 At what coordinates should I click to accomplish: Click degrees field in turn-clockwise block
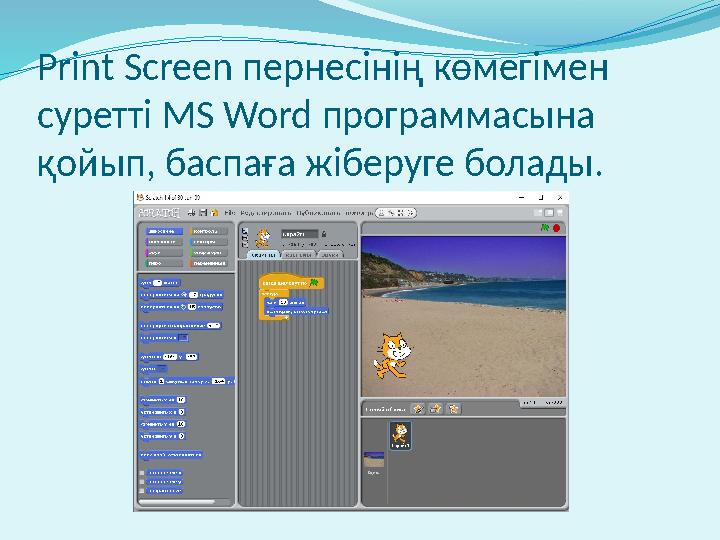[194, 295]
